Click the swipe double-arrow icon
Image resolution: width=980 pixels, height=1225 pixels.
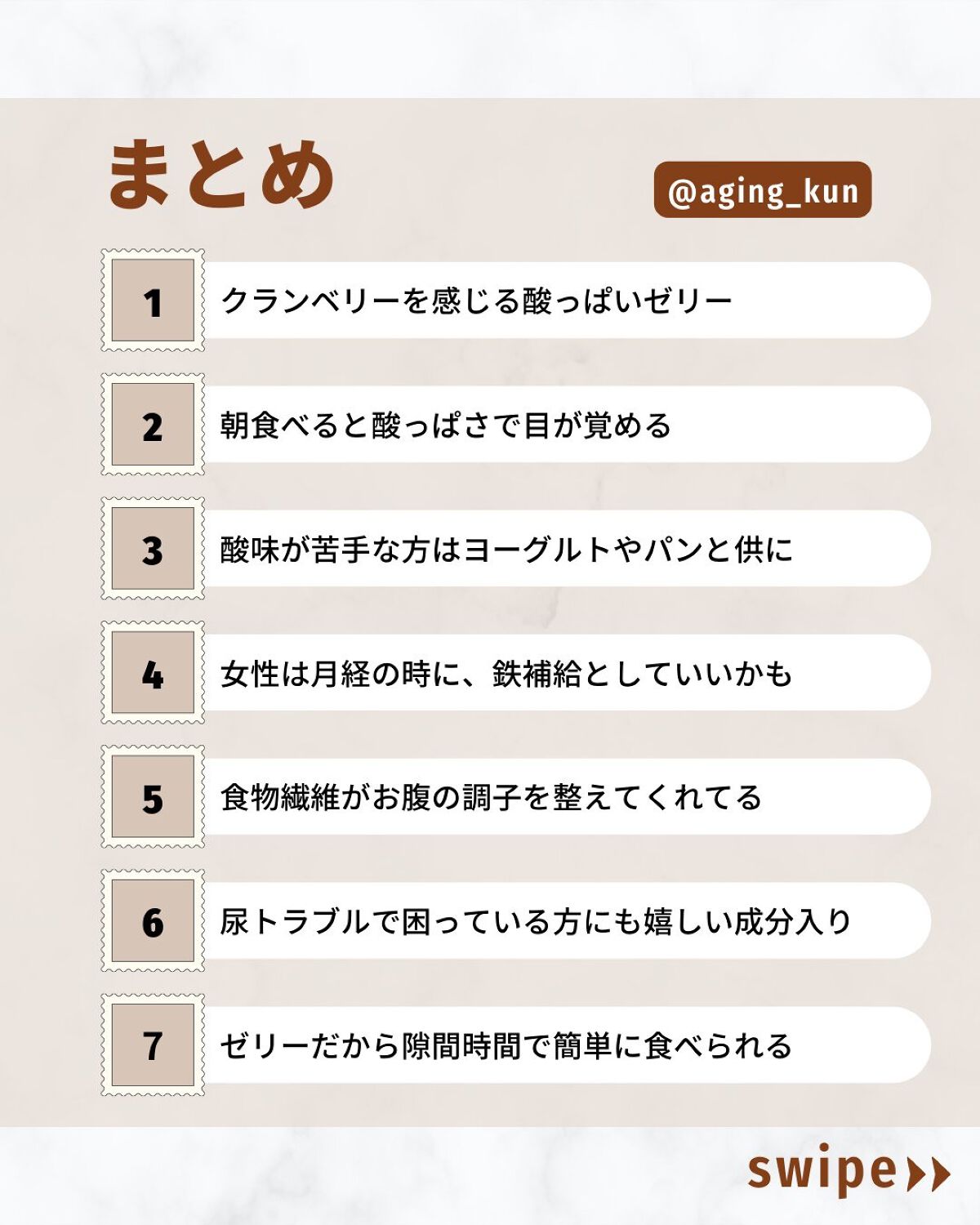coord(929,1174)
